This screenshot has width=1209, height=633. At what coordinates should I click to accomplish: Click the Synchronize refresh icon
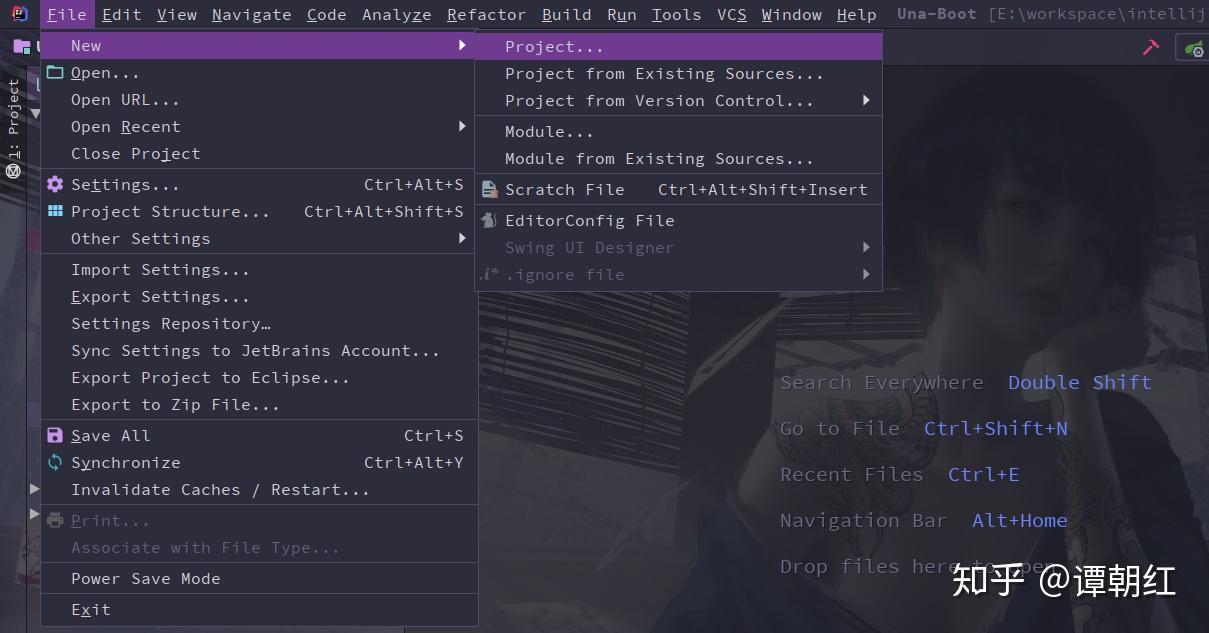click(54, 462)
